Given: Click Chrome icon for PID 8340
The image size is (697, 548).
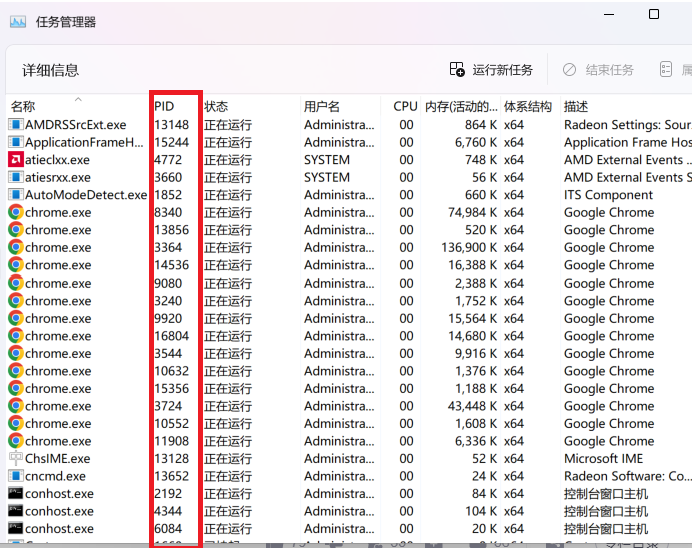Looking at the screenshot, I should [x=16, y=212].
